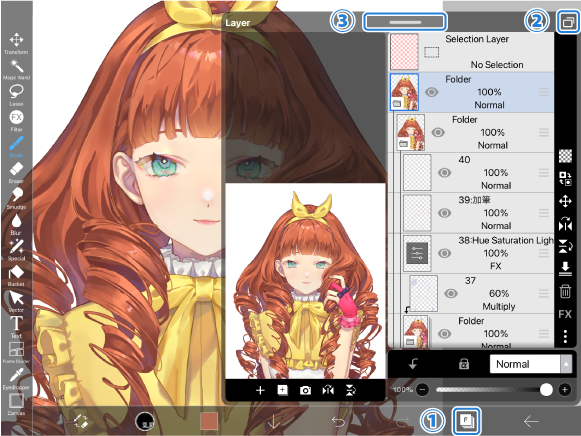Toggle visibility of second Folder layer

pos(438,133)
